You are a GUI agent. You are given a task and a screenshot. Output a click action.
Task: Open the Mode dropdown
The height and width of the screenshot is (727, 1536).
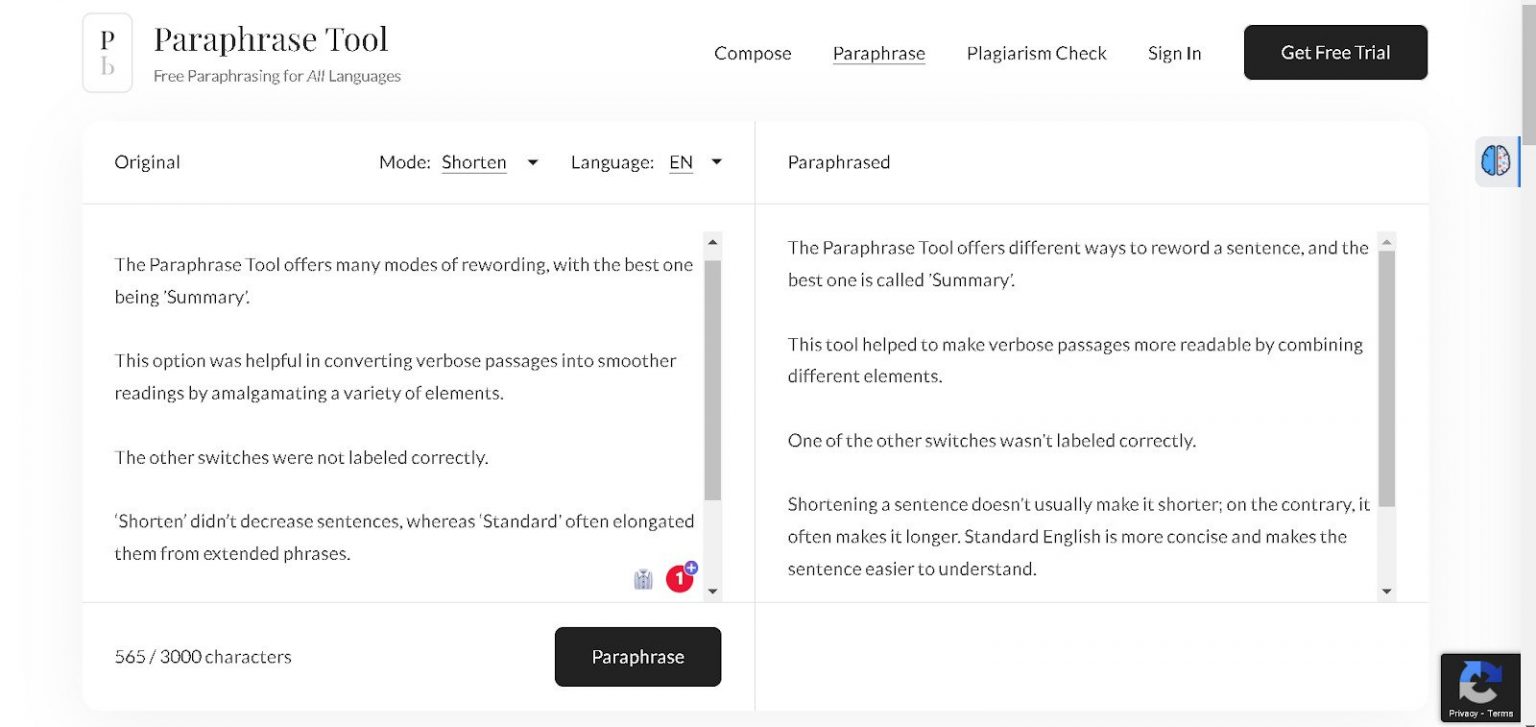pos(533,162)
